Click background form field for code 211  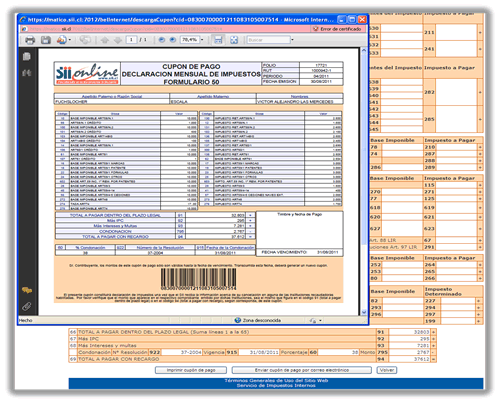[456, 32]
